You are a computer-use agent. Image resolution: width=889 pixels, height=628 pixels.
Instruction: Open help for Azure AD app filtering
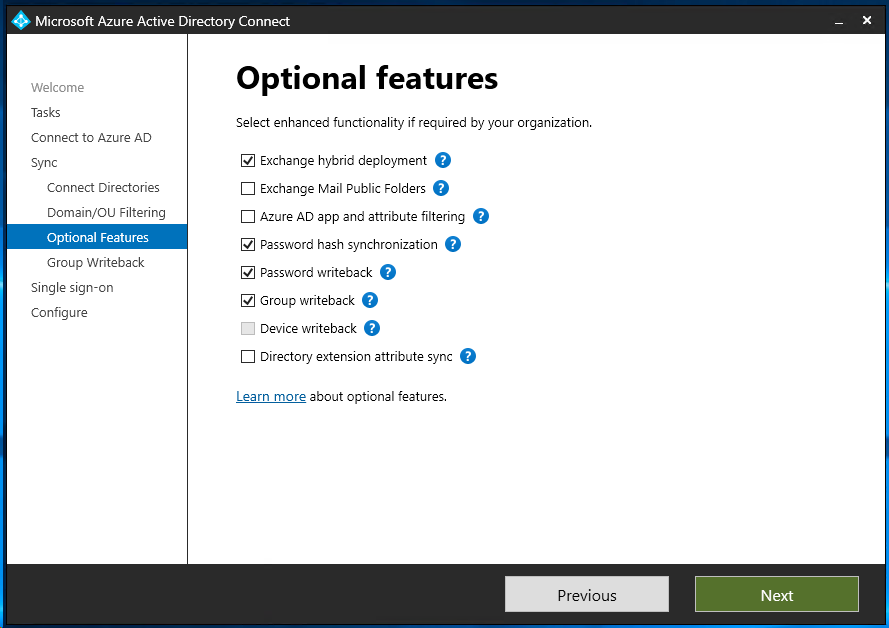pyautogui.click(x=481, y=216)
